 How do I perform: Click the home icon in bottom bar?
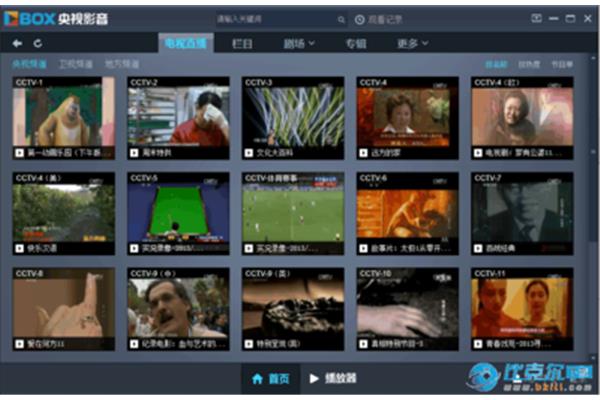click(x=258, y=379)
